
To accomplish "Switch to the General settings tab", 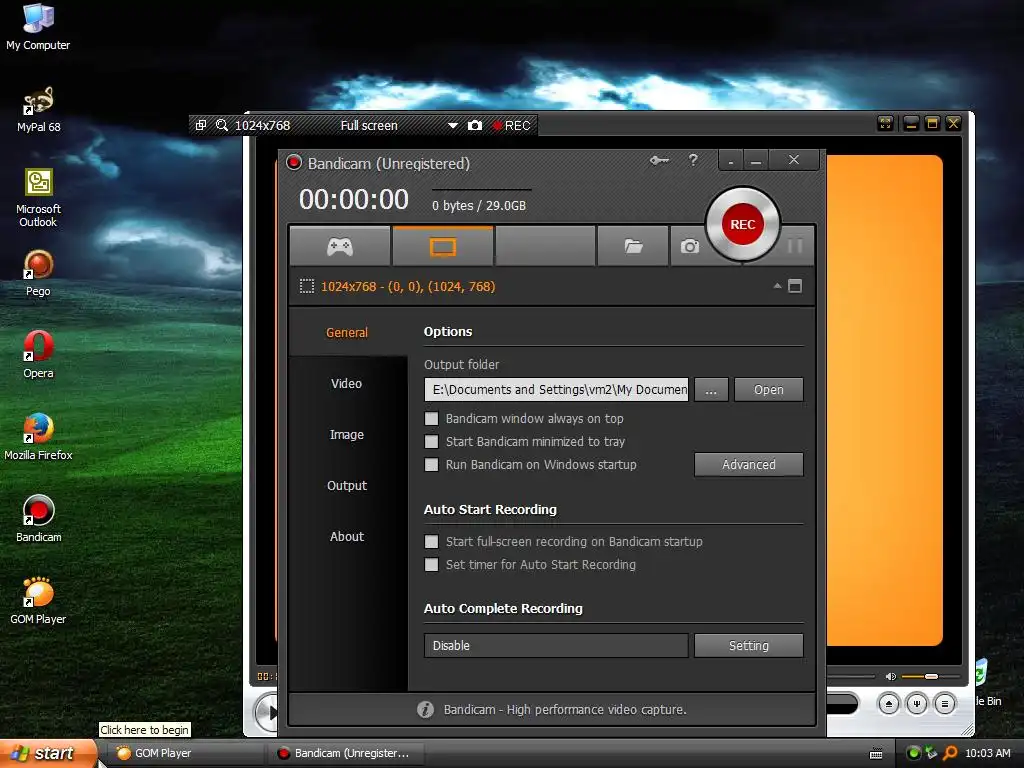I will (x=347, y=332).
